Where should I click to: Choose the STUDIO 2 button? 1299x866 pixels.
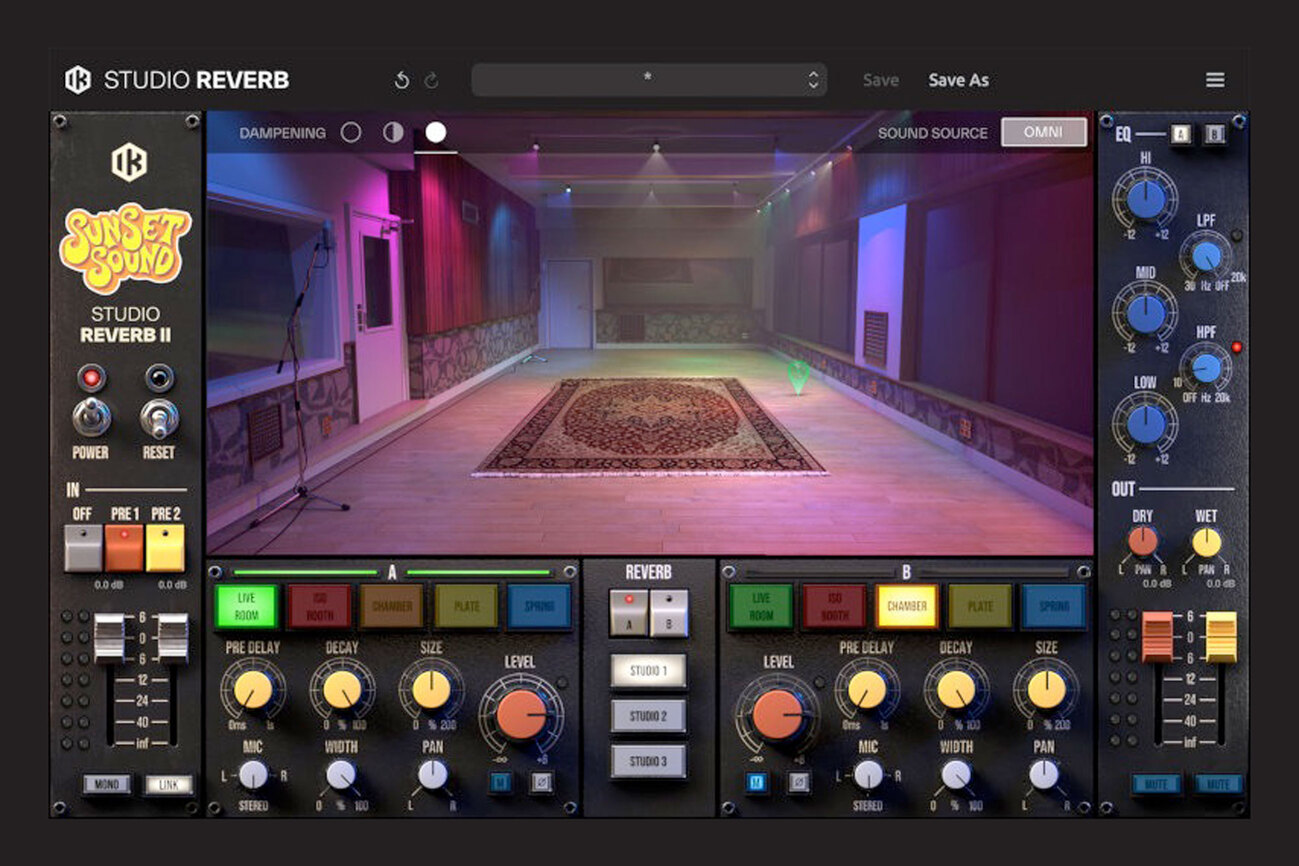(x=649, y=716)
